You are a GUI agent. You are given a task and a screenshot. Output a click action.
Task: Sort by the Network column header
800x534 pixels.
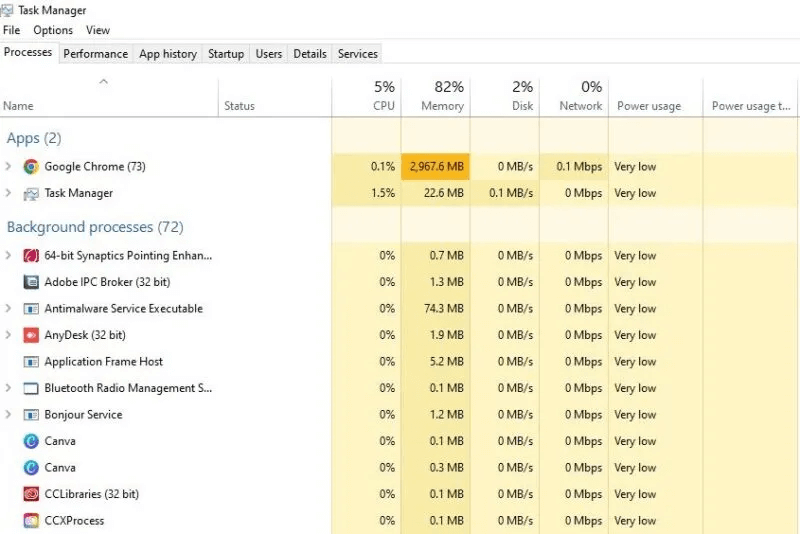(x=574, y=97)
